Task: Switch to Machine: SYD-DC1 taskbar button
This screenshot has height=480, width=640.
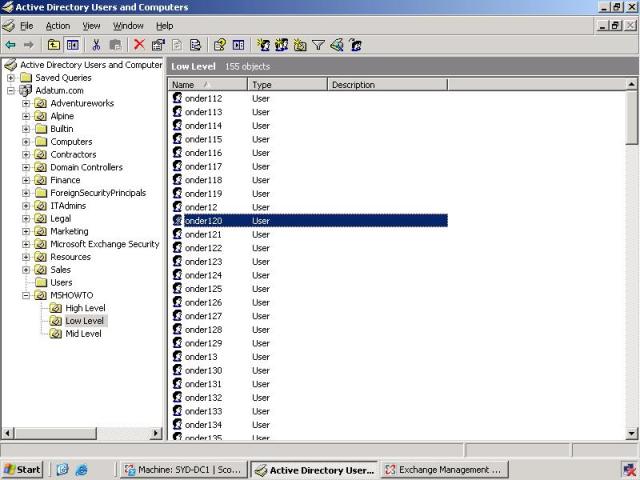Action: (x=184, y=470)
